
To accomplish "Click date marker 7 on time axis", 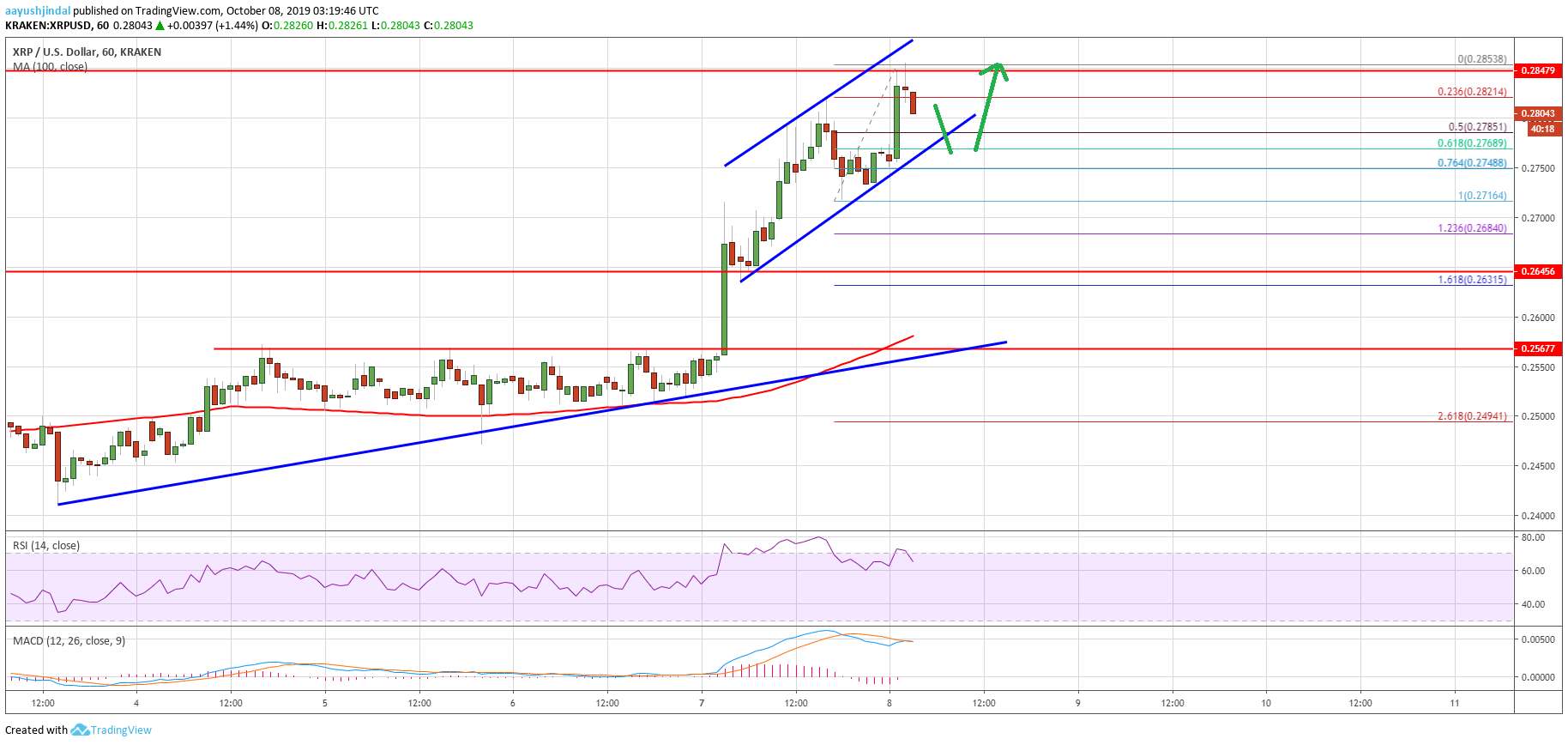I will 702,703.
